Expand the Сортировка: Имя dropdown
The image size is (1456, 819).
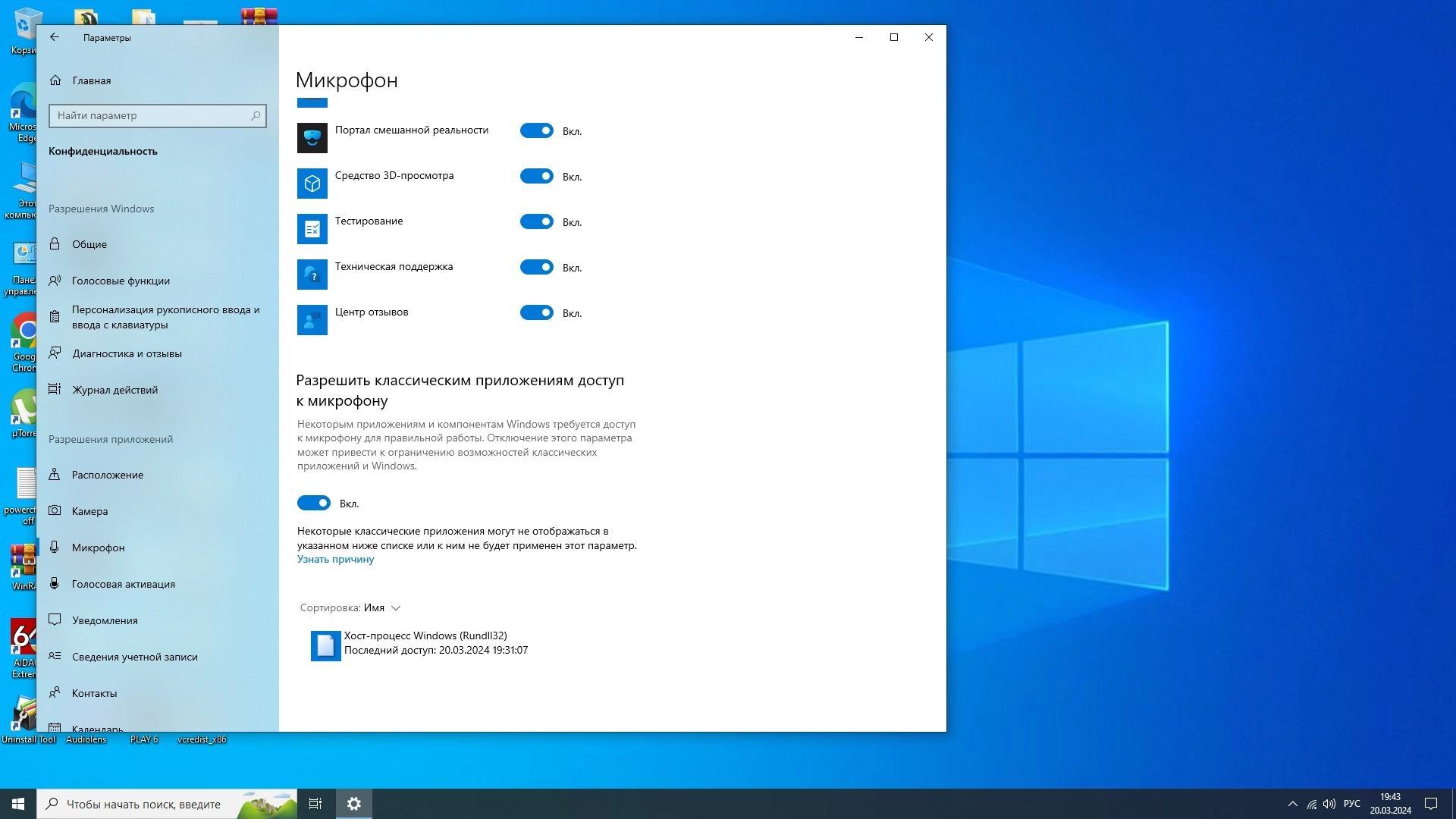click(350, 607)
